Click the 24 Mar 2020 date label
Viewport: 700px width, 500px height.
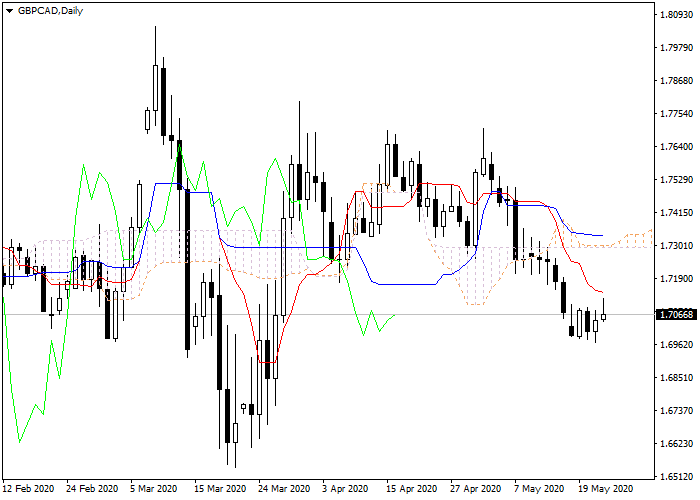284,489
